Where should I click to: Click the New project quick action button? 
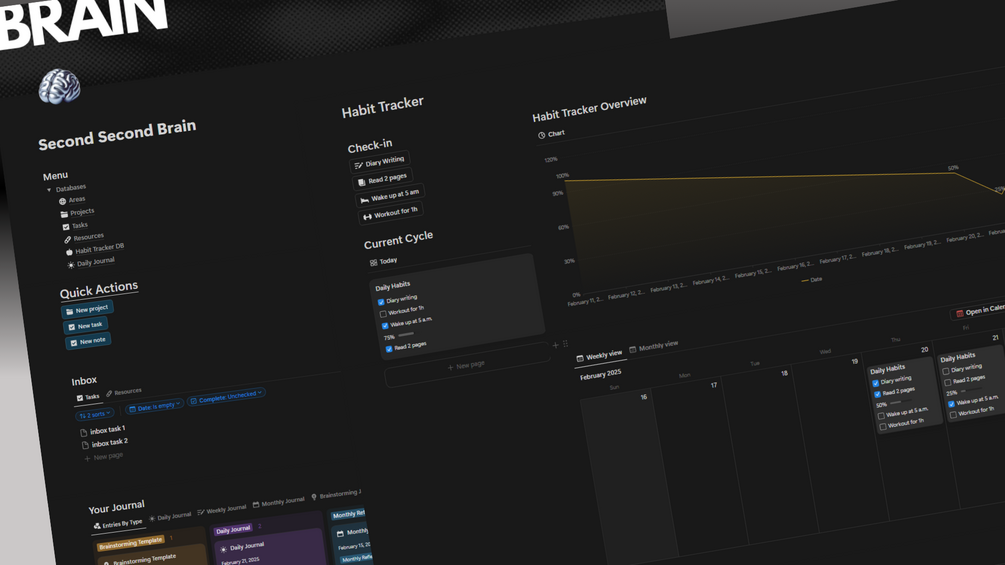pos(87,309)
